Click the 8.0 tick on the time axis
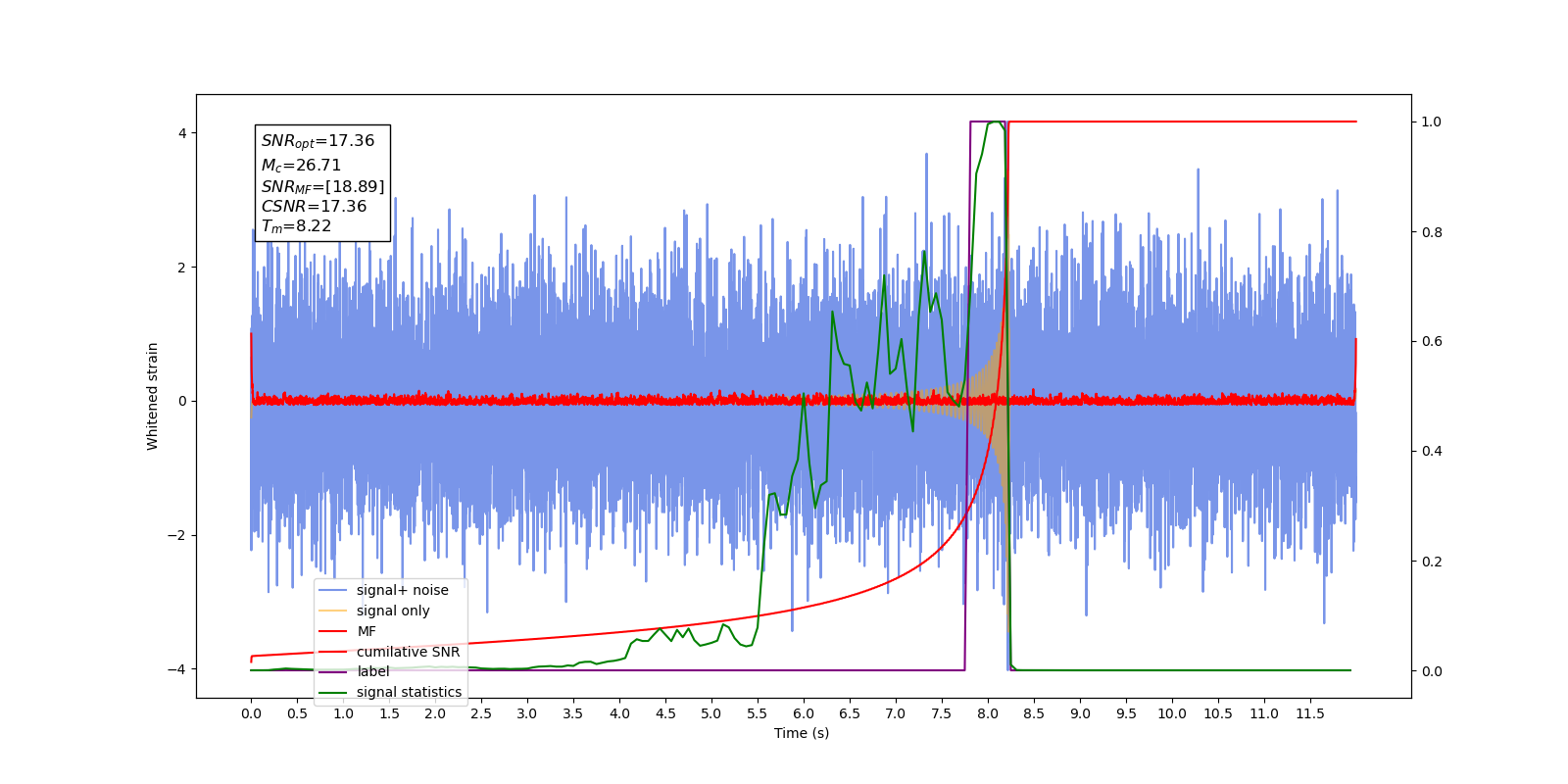The image size is (1568, 784). click(988, 713)
